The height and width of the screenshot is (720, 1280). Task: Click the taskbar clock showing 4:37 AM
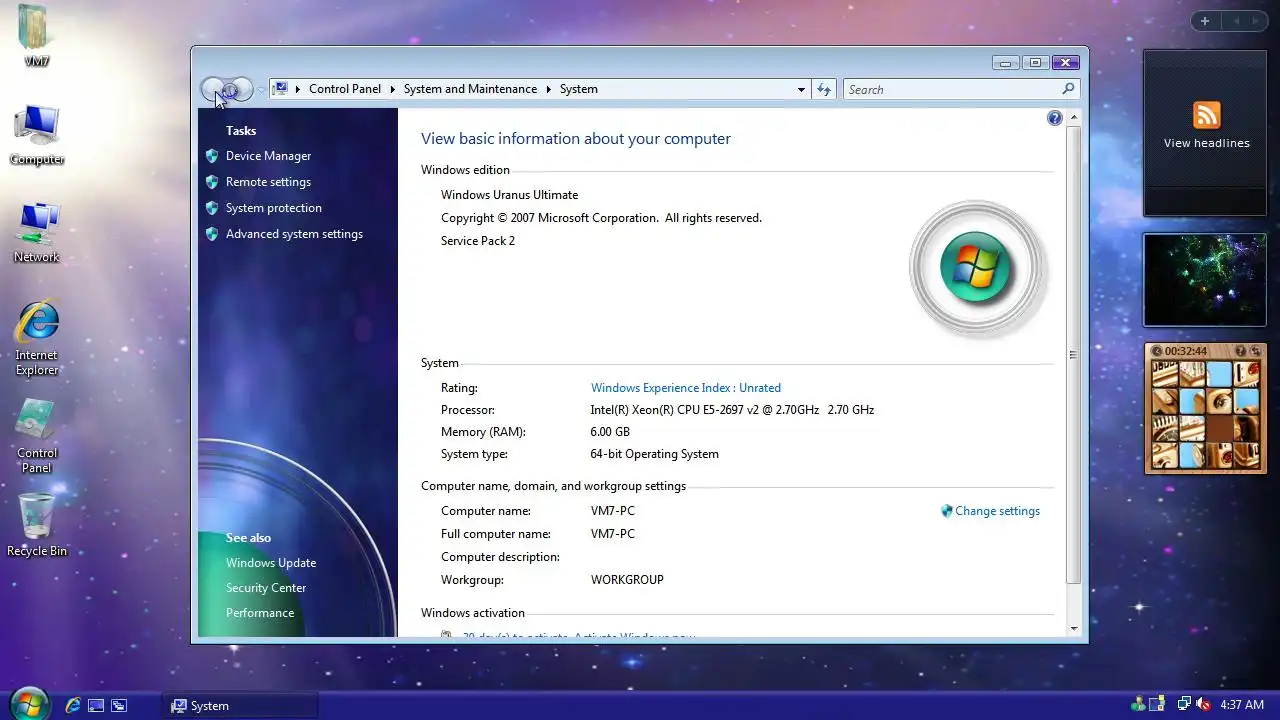(x=1241, y=705)
